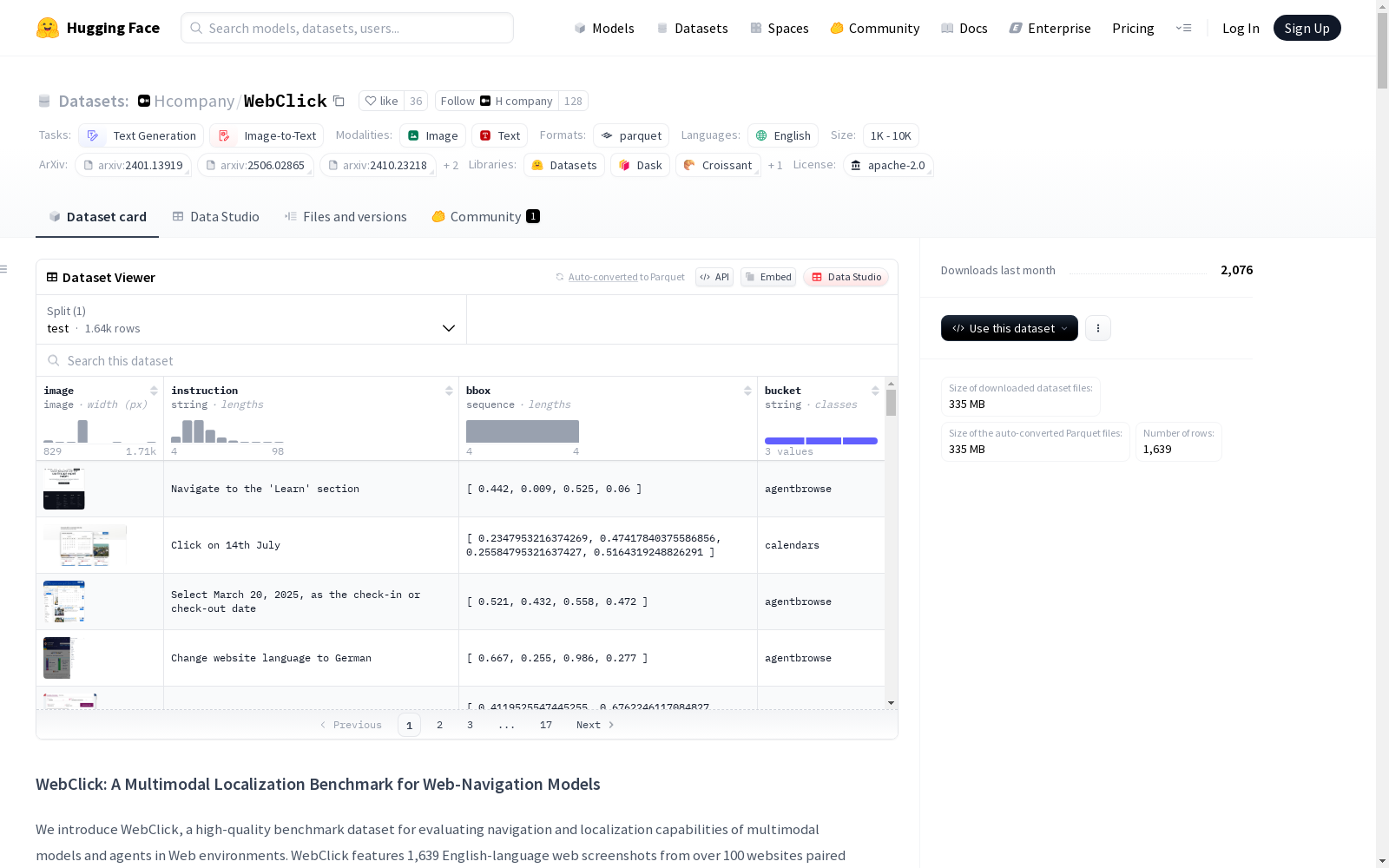Open arxiv:2401.13919 paper tag
The image size is (1389, 868).
point(133,165)
